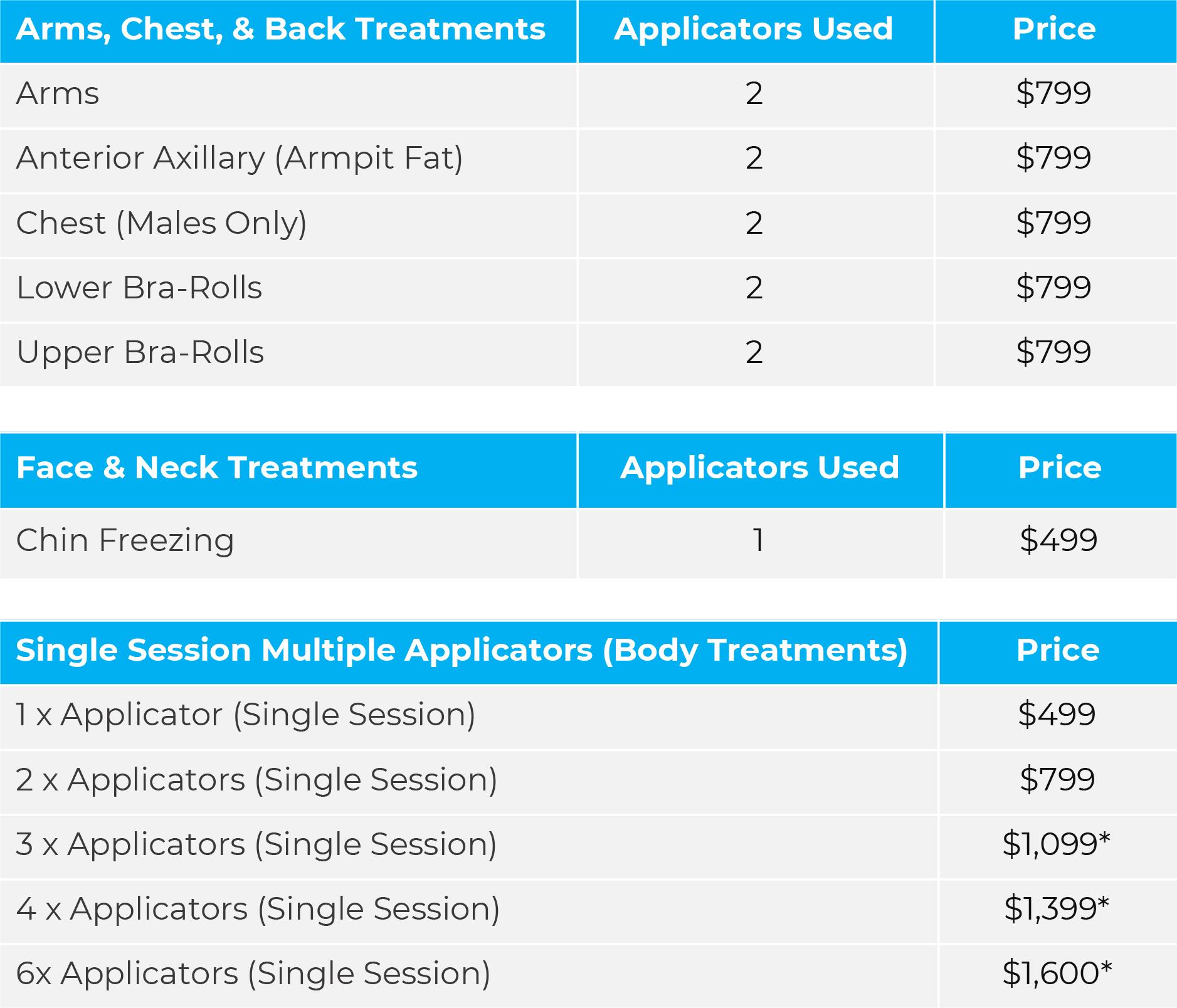Click the Single Session Multiple Applicators header

pyautogui.click(x=462, y=650)
